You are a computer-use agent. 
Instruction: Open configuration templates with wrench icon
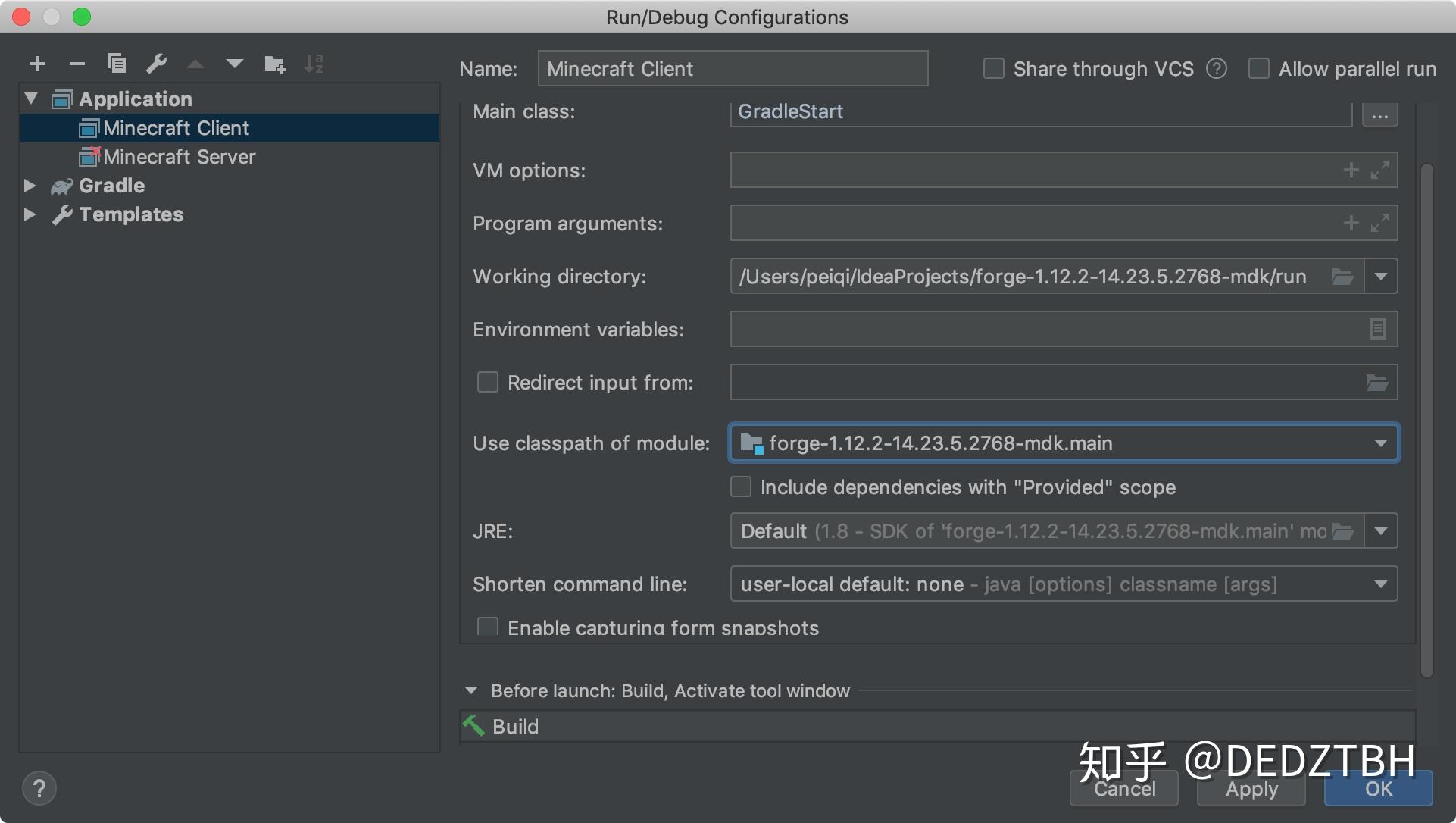click(157, 64)
